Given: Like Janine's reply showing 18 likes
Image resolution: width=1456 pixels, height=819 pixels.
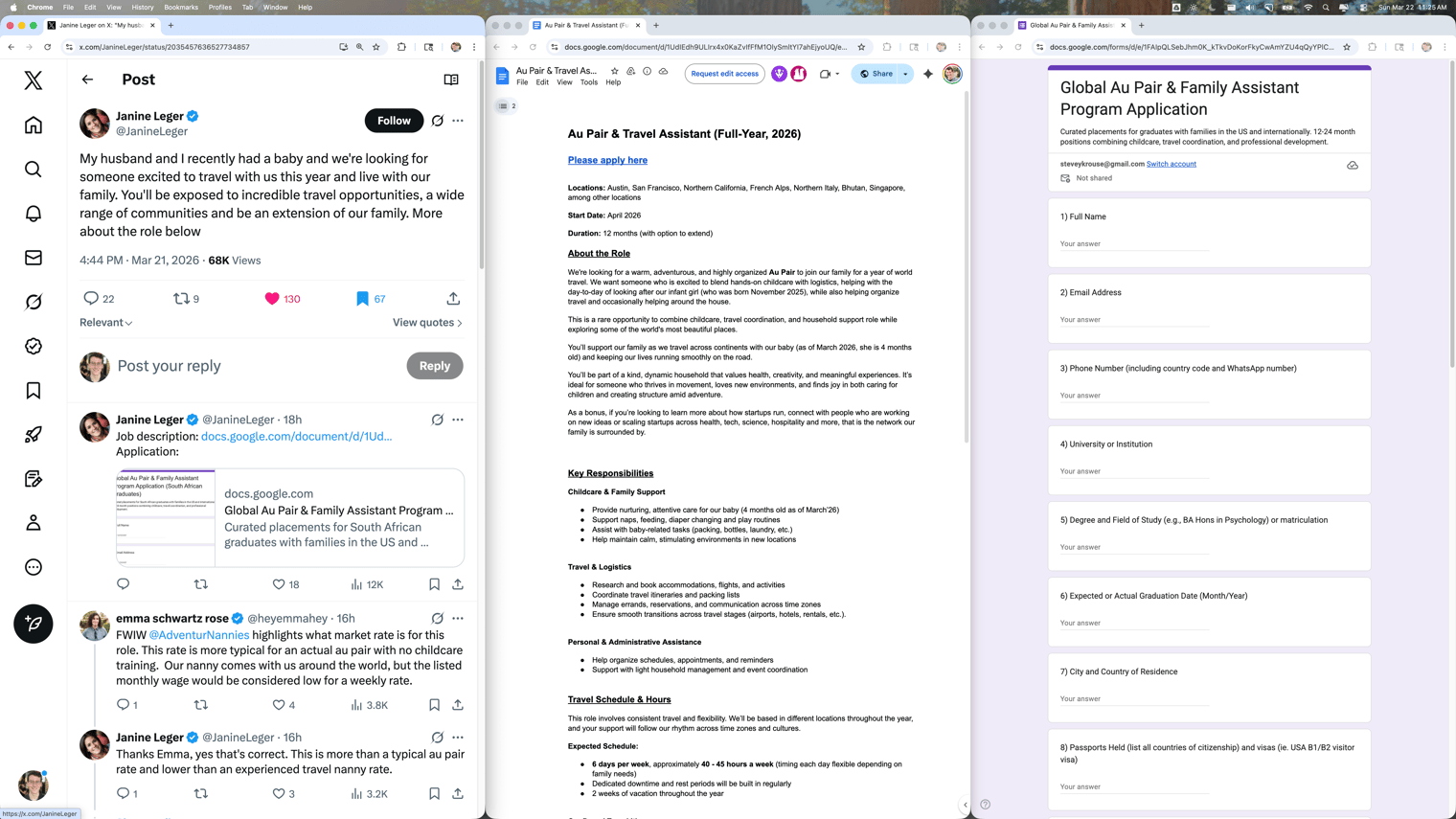Looking at the screenshot, I should tap(279, 584).
